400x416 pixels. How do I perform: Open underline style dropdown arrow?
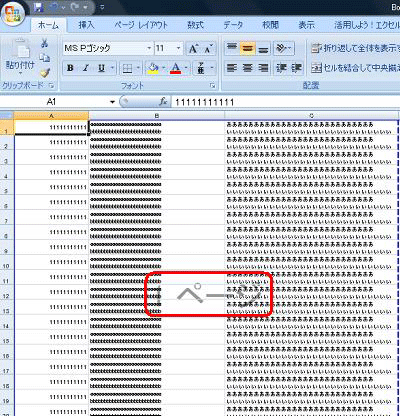click(x=112, y=68)
